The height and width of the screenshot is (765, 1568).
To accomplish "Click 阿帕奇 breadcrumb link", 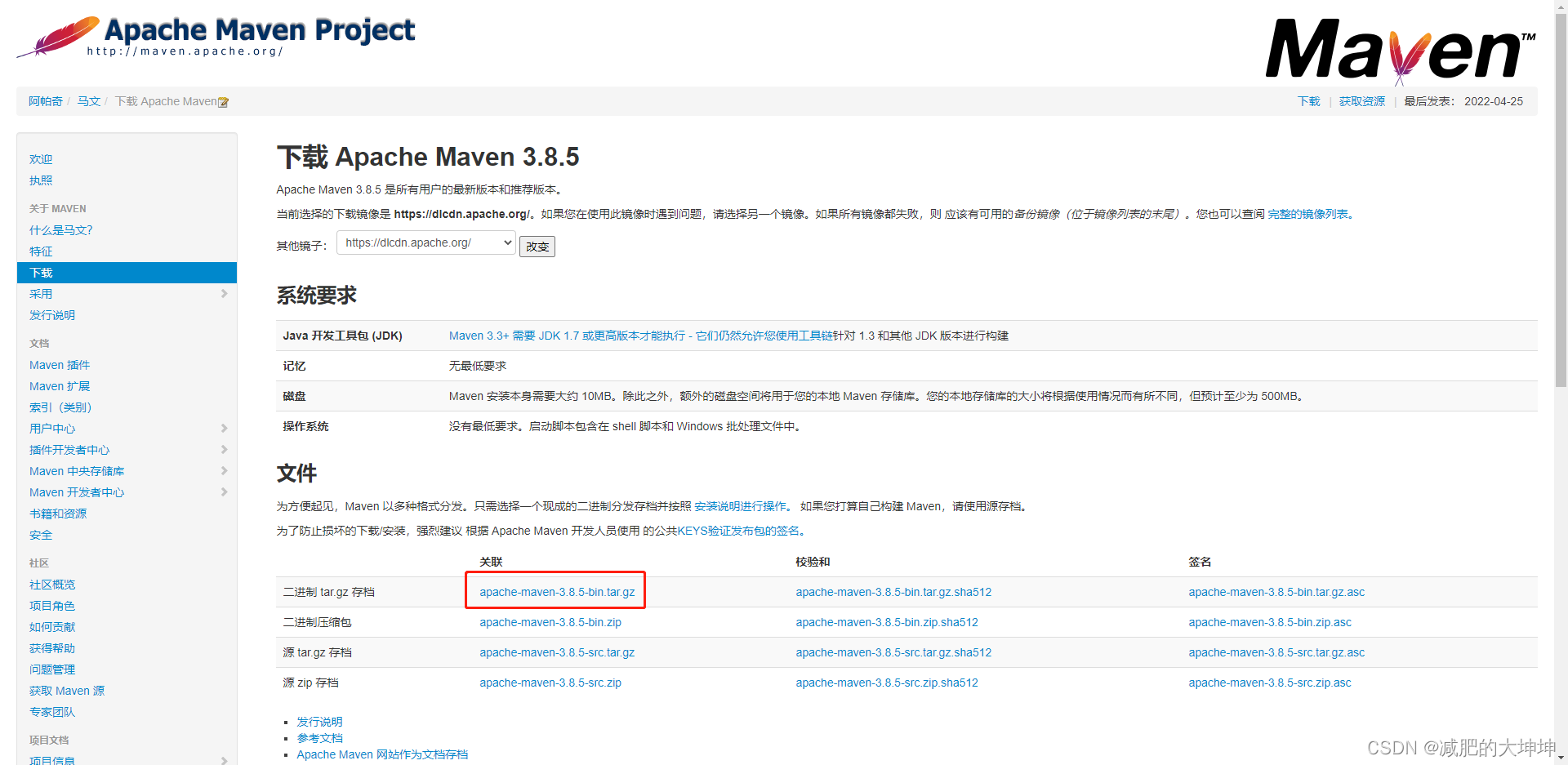I will (x=46, y=101).
